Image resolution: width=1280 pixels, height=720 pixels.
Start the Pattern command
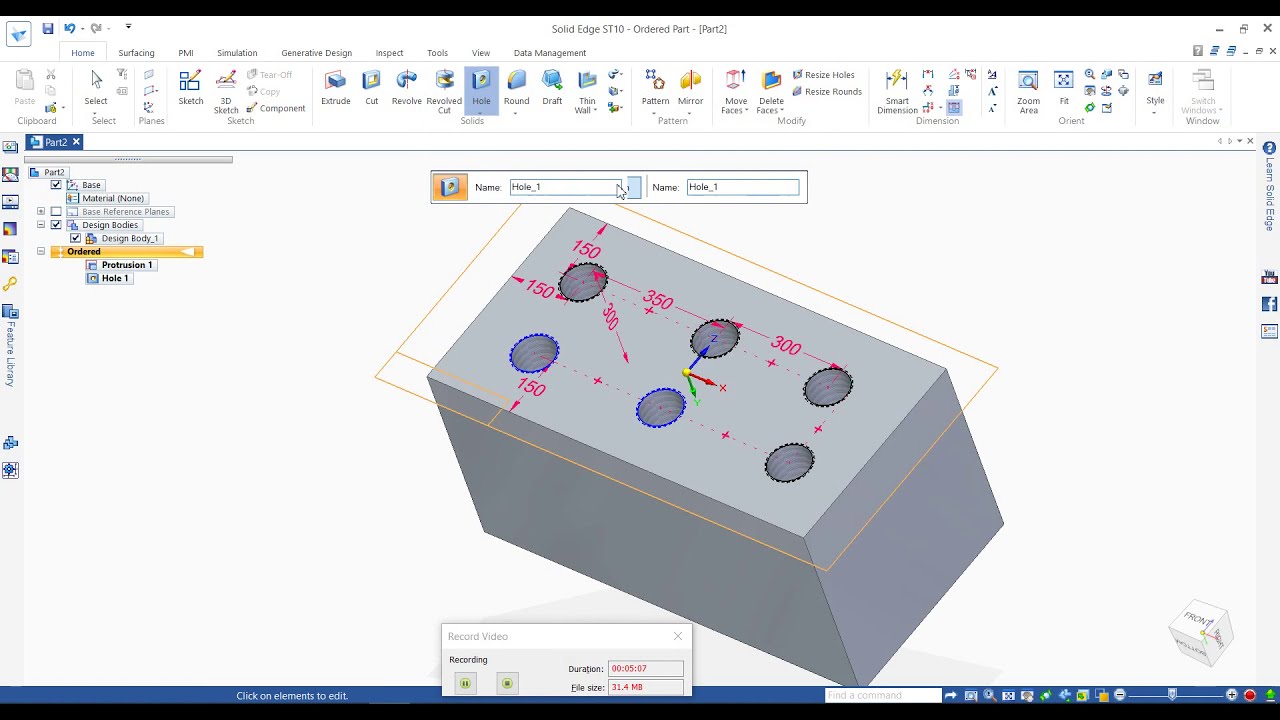655,88
